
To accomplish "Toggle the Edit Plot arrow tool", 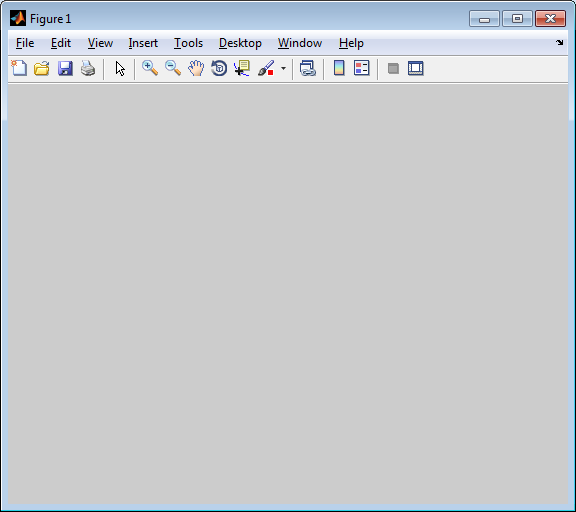I will click(x=120, y=69).
